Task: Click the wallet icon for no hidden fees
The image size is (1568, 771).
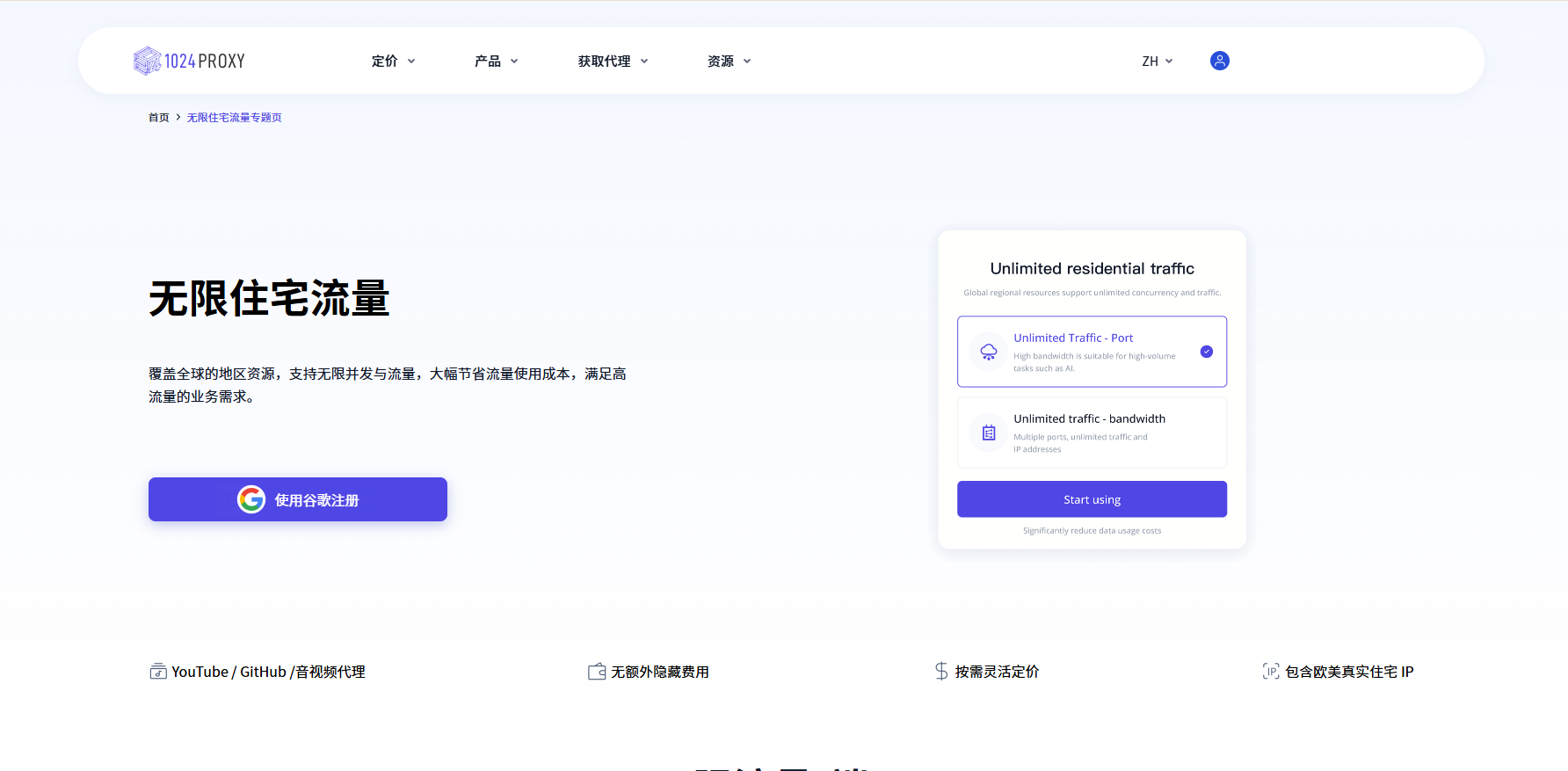Action: pos(597,672)
